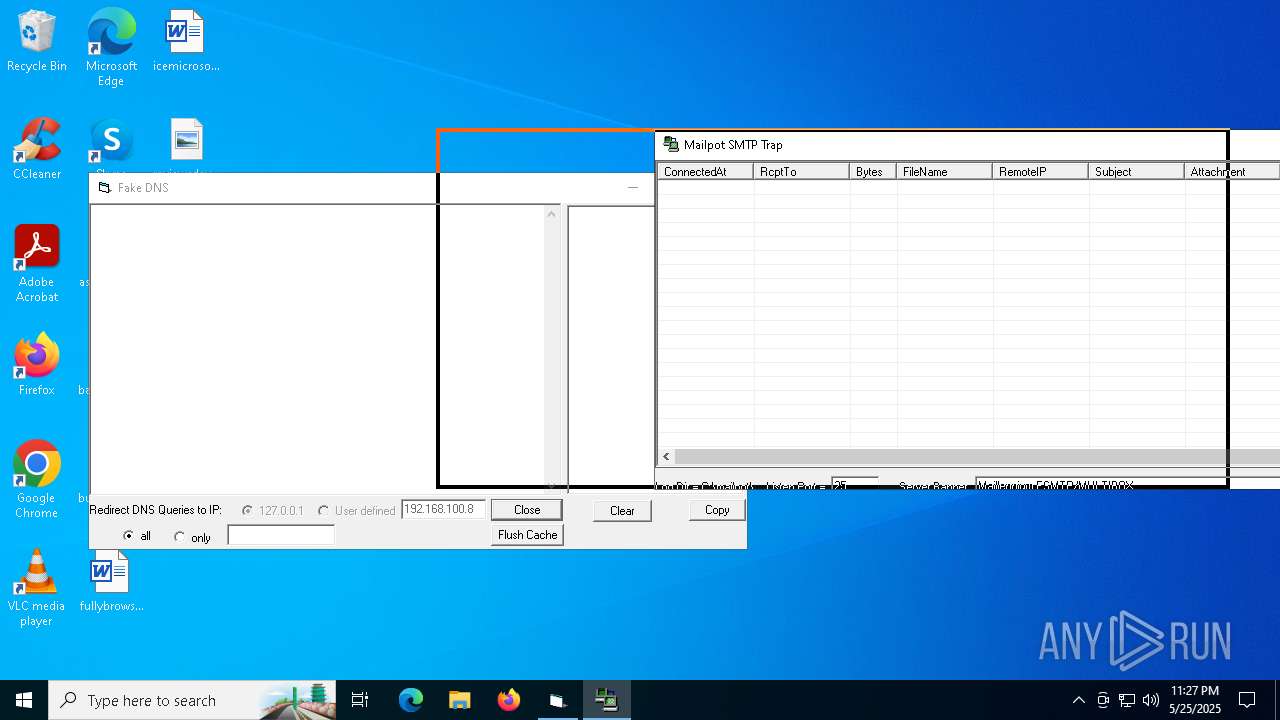1280x720 pixels.
Task: Open the fullybrows... Word document
Action: tap(111, 582)
